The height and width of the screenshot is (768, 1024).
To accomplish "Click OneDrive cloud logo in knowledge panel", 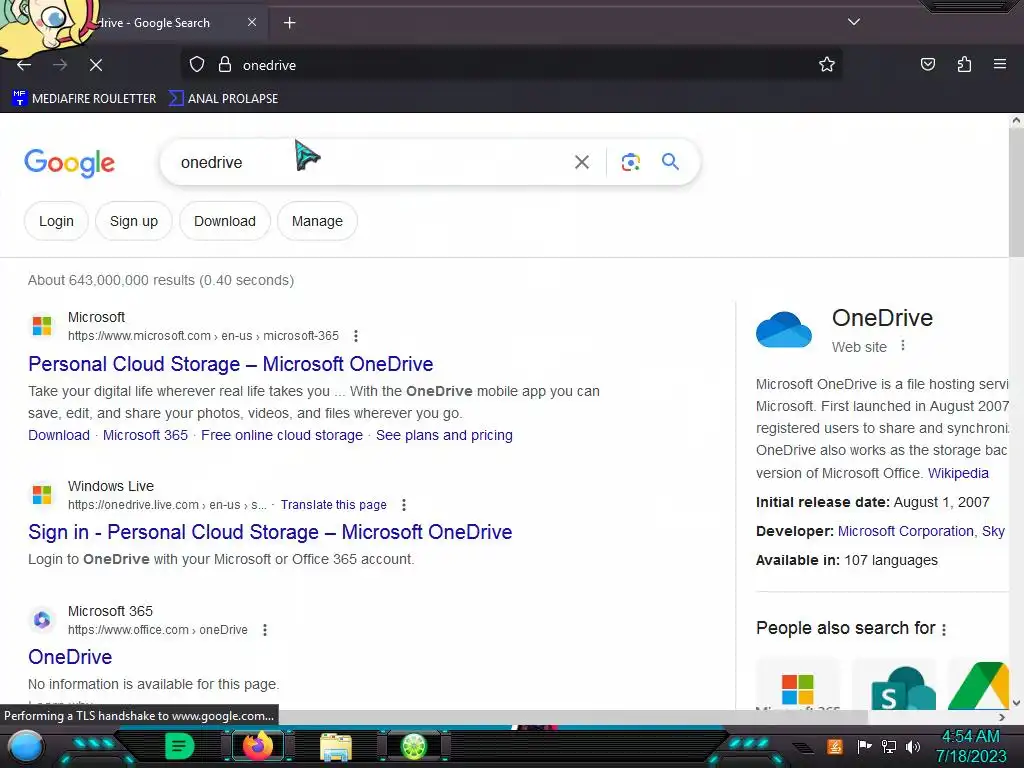I will click(x=784, y=330).
